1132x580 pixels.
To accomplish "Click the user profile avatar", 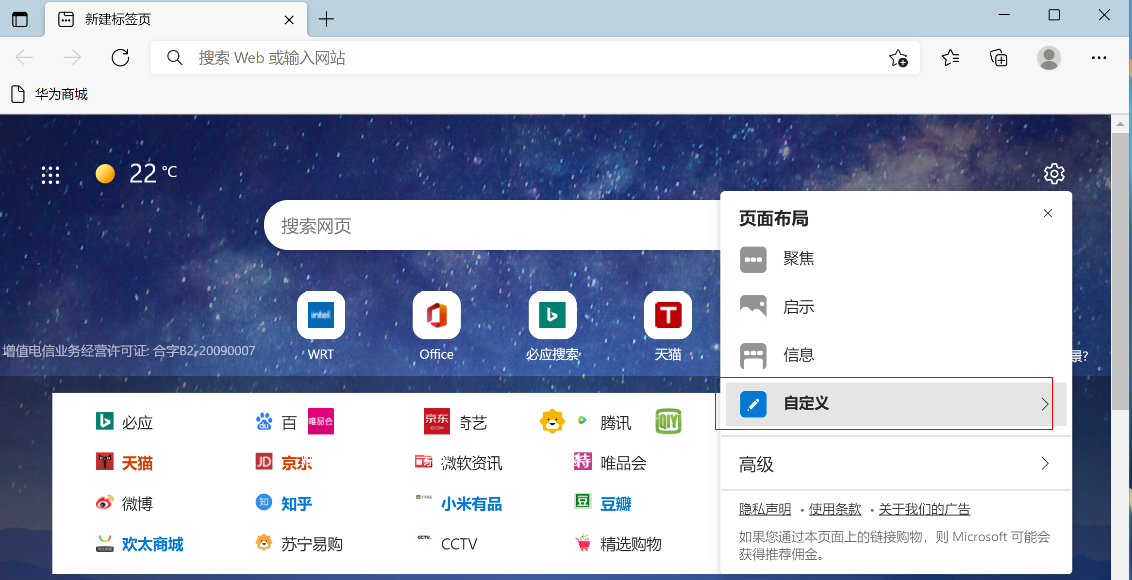I will (x=1048, y=58).
